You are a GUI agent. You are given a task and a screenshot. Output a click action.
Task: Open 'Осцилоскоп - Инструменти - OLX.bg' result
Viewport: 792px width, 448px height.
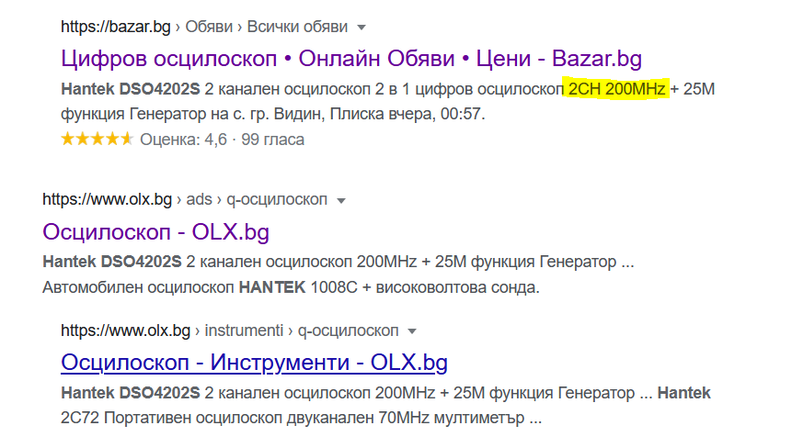pyautogui.click(x=253, y=361)
